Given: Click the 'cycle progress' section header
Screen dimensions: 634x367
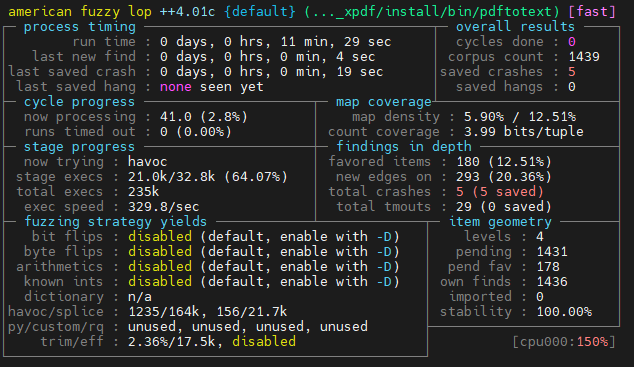Looking at the screenshot, I should coord(79,101).
